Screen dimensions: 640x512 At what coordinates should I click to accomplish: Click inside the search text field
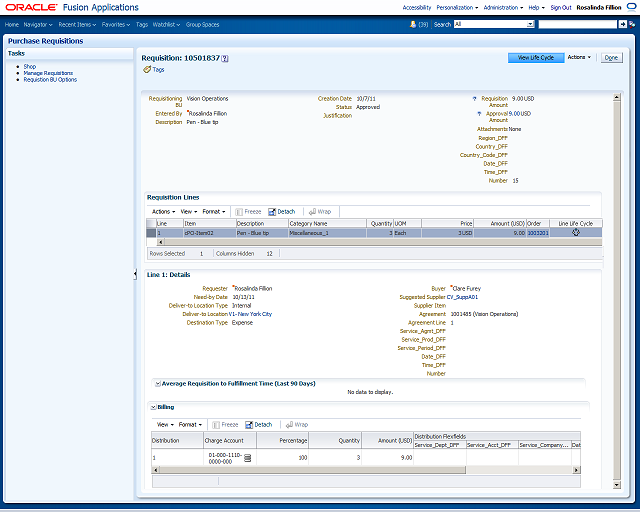coord(577,24)
